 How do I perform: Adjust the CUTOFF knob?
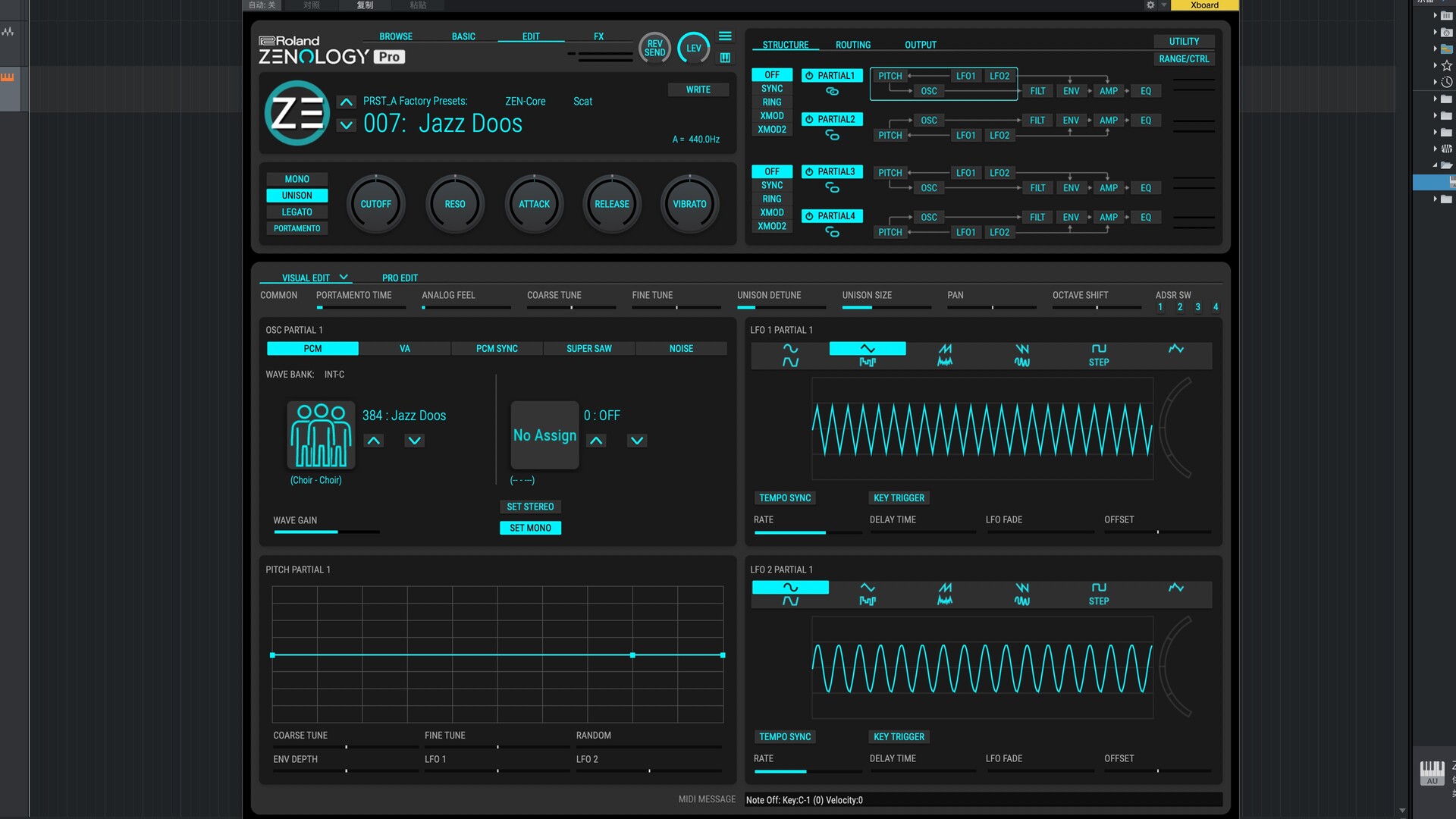375,204
